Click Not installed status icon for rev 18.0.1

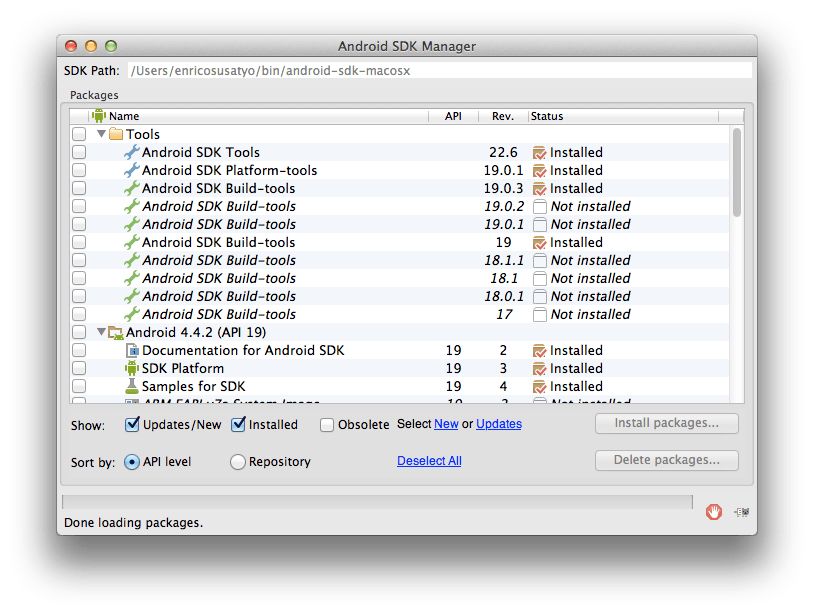tap(540, 296)
